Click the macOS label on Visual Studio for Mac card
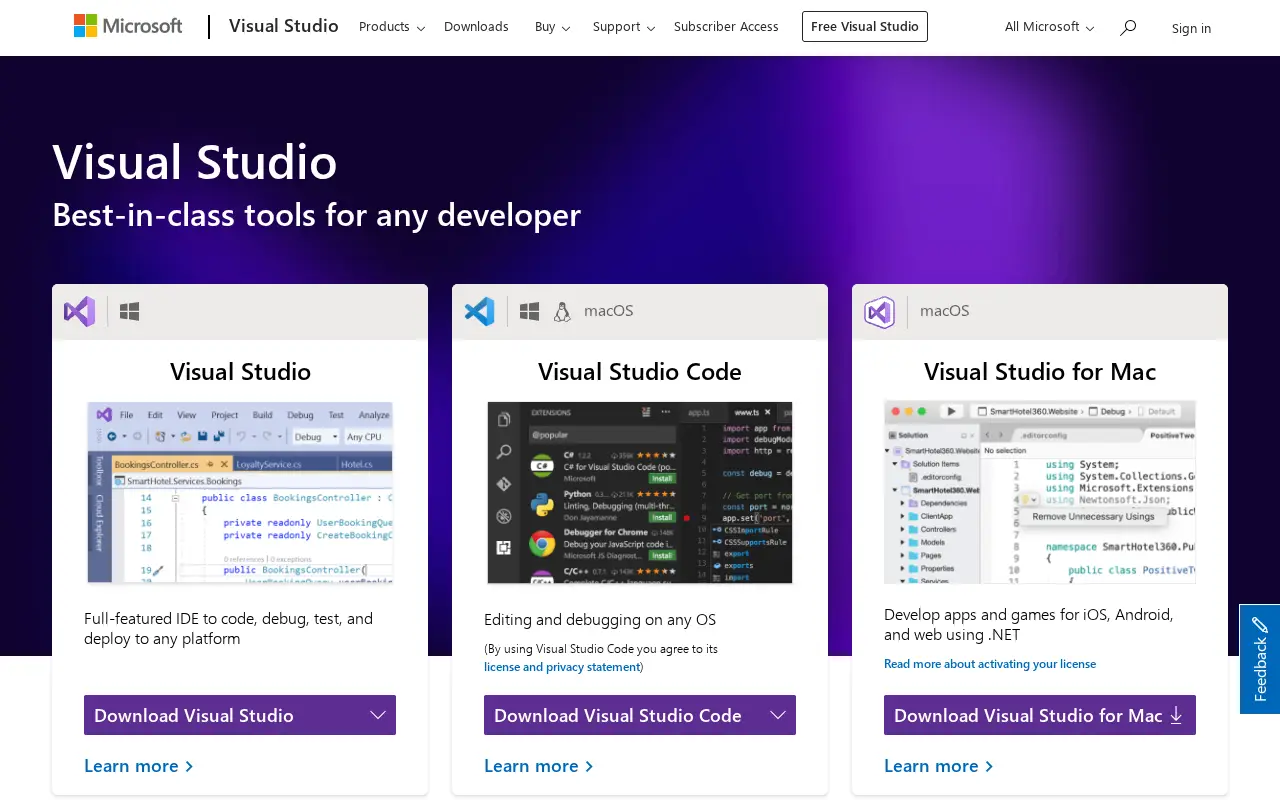The height and width of the screenshot is (800, 1280). pos(945,311)
